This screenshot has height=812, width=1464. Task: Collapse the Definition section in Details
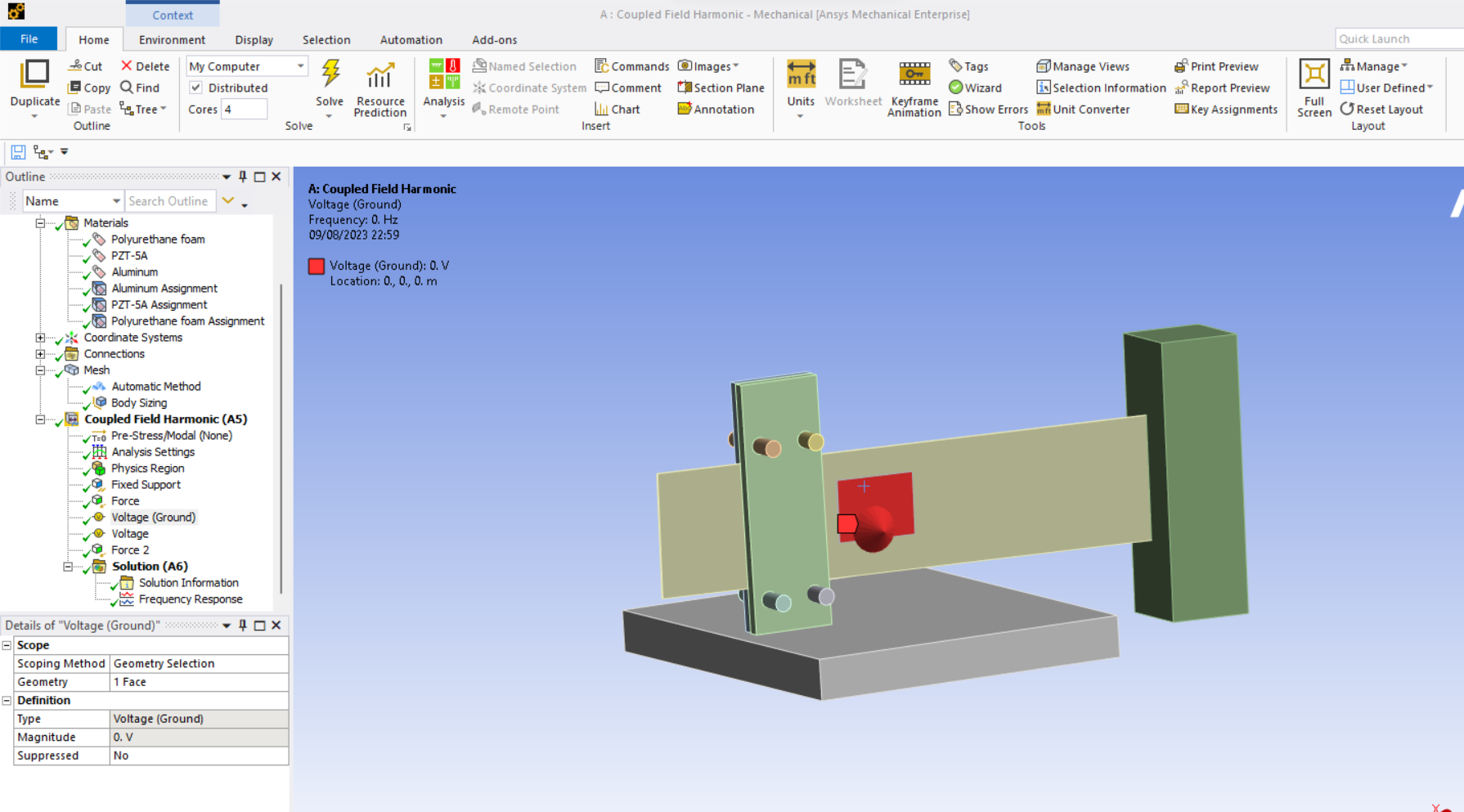coord(7,701)
